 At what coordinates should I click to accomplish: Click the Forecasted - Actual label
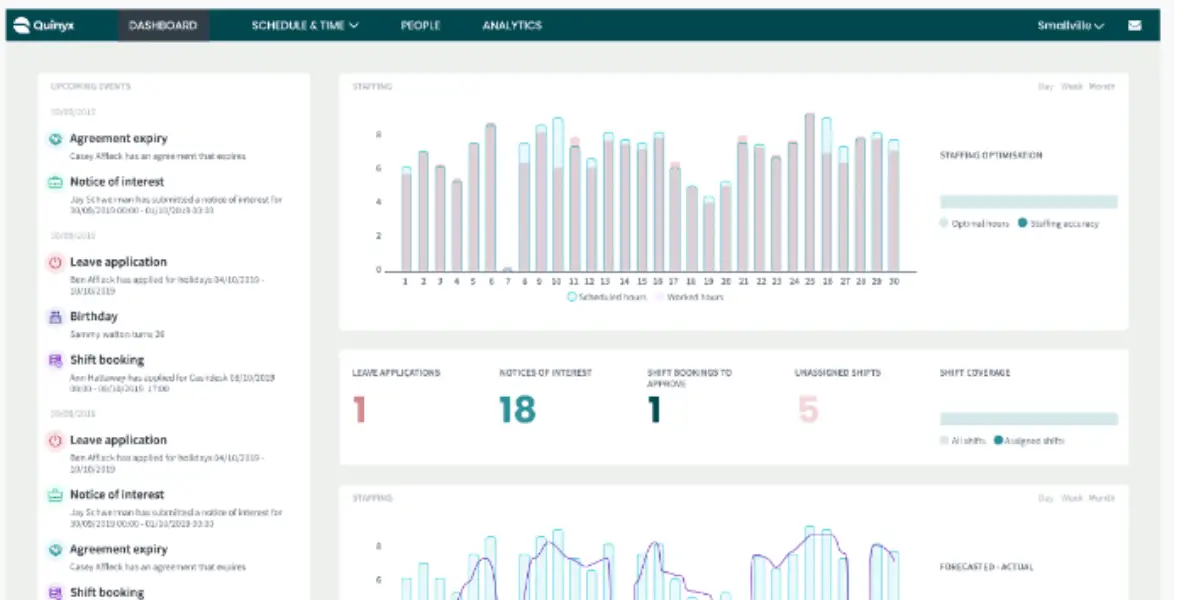[x=987, y=567]
